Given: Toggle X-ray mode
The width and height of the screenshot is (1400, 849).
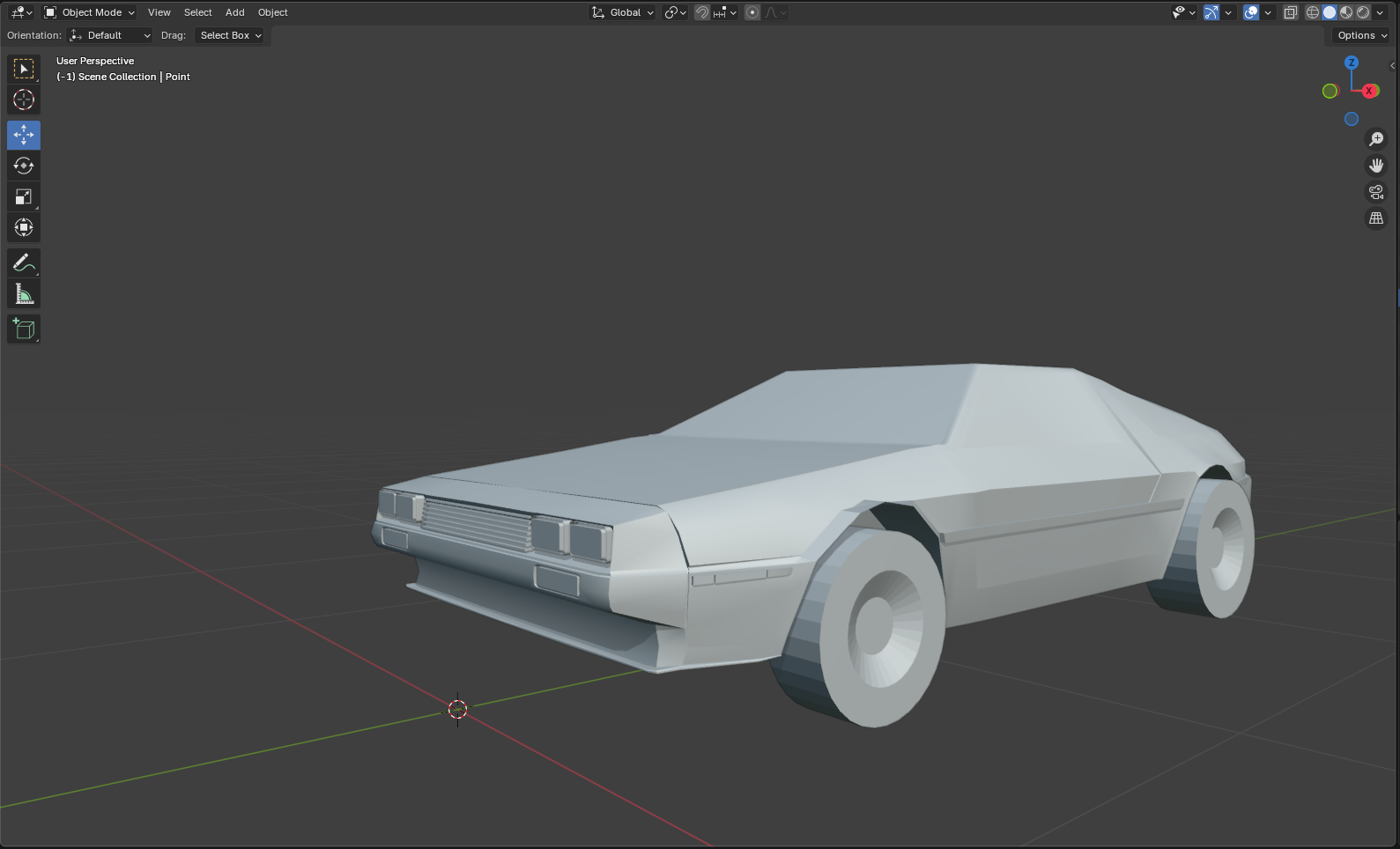Looking at the screenshot, I should coord(1291,12).
